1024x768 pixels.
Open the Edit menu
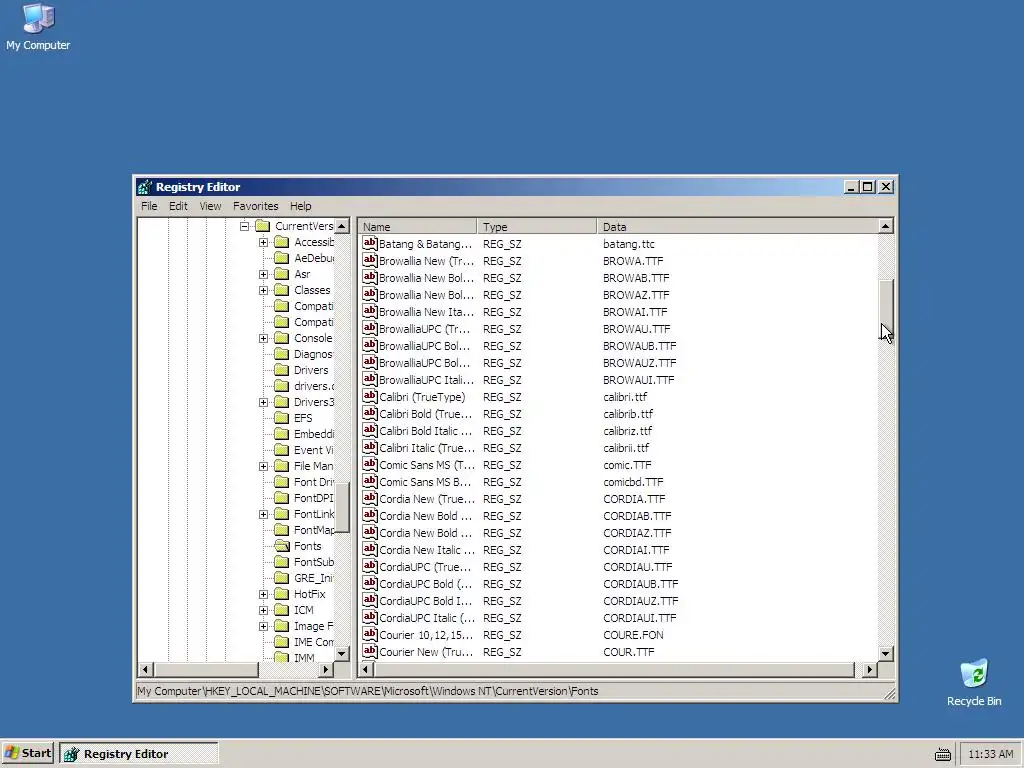(x=178, y=206)
